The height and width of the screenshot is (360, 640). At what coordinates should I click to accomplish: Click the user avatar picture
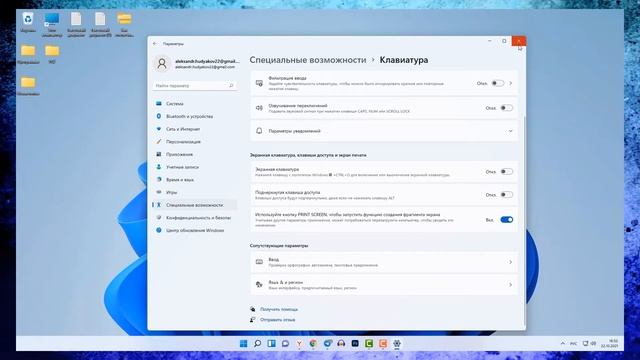coord(162,64)
